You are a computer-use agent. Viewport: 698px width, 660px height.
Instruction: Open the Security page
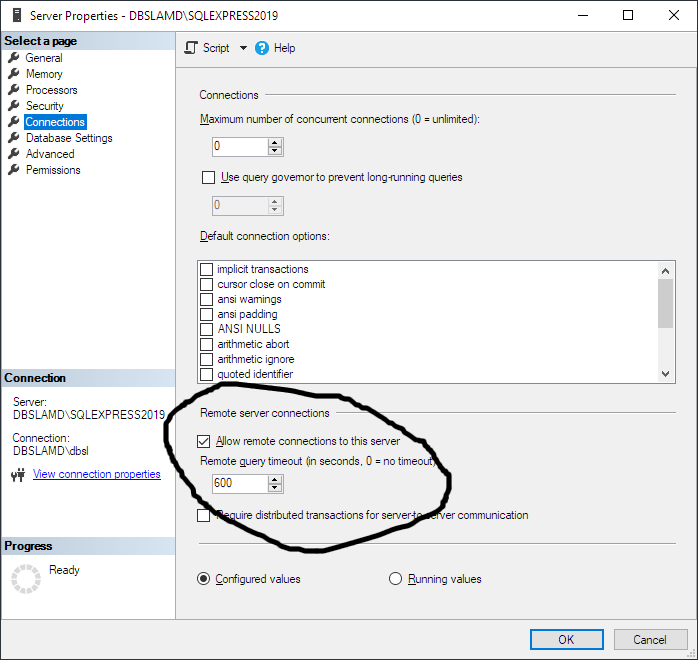coord(45,106)
